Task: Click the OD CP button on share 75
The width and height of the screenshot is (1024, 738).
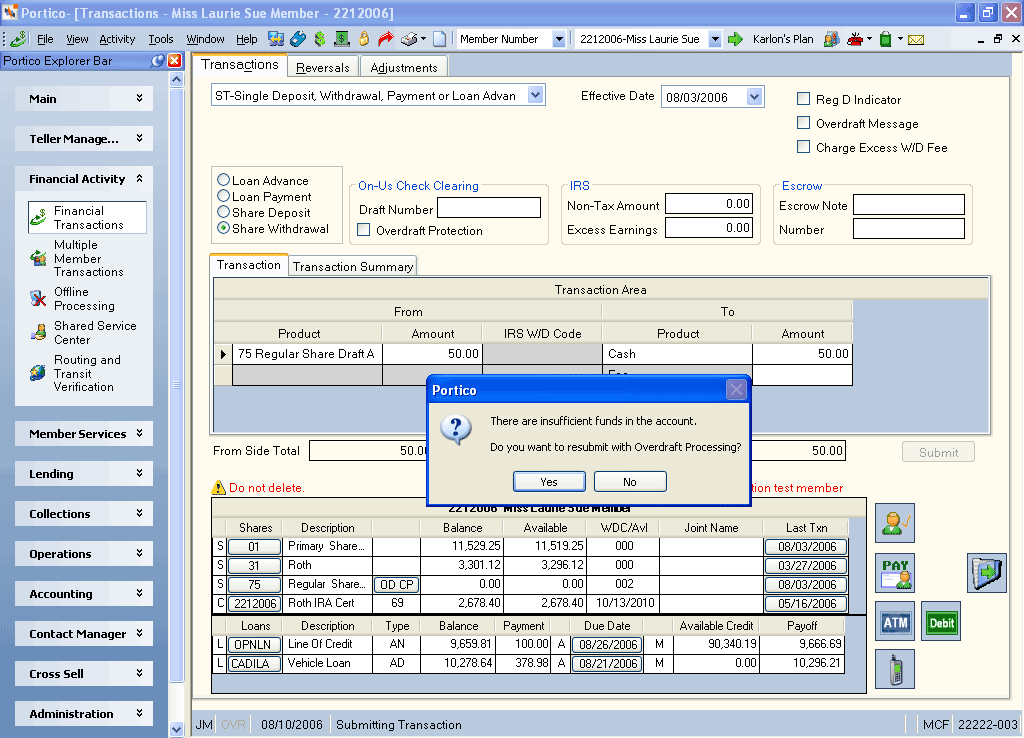Action: click(396, 585)
